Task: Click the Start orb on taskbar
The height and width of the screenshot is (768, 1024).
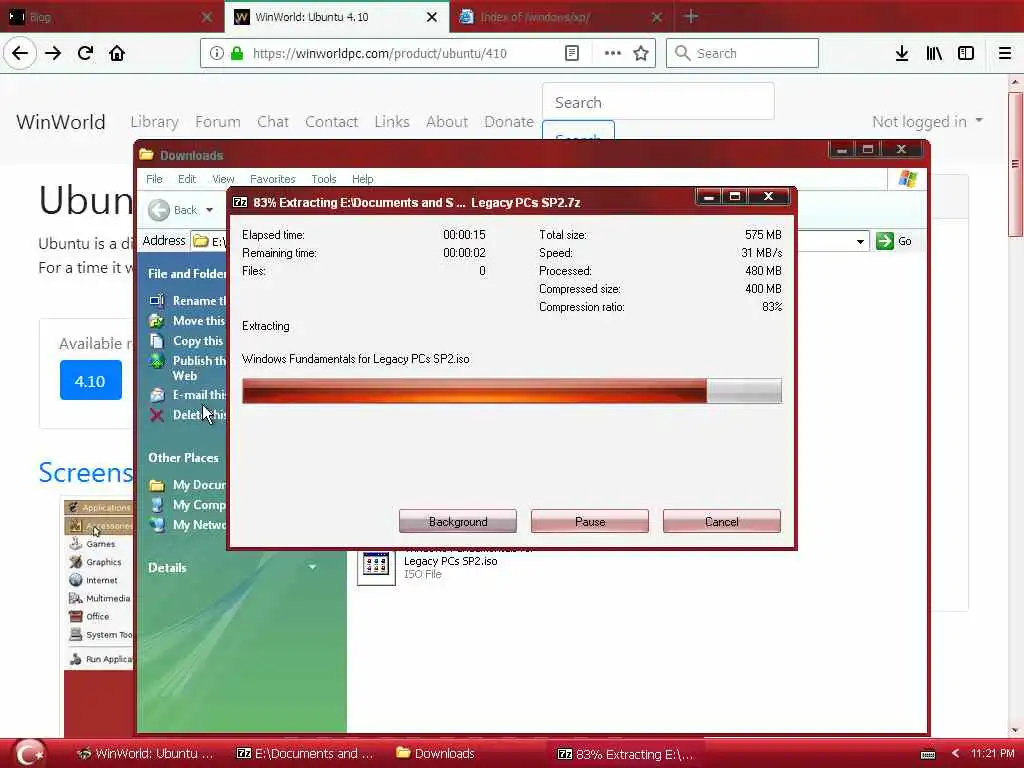Action: click(x=29, y=752)
